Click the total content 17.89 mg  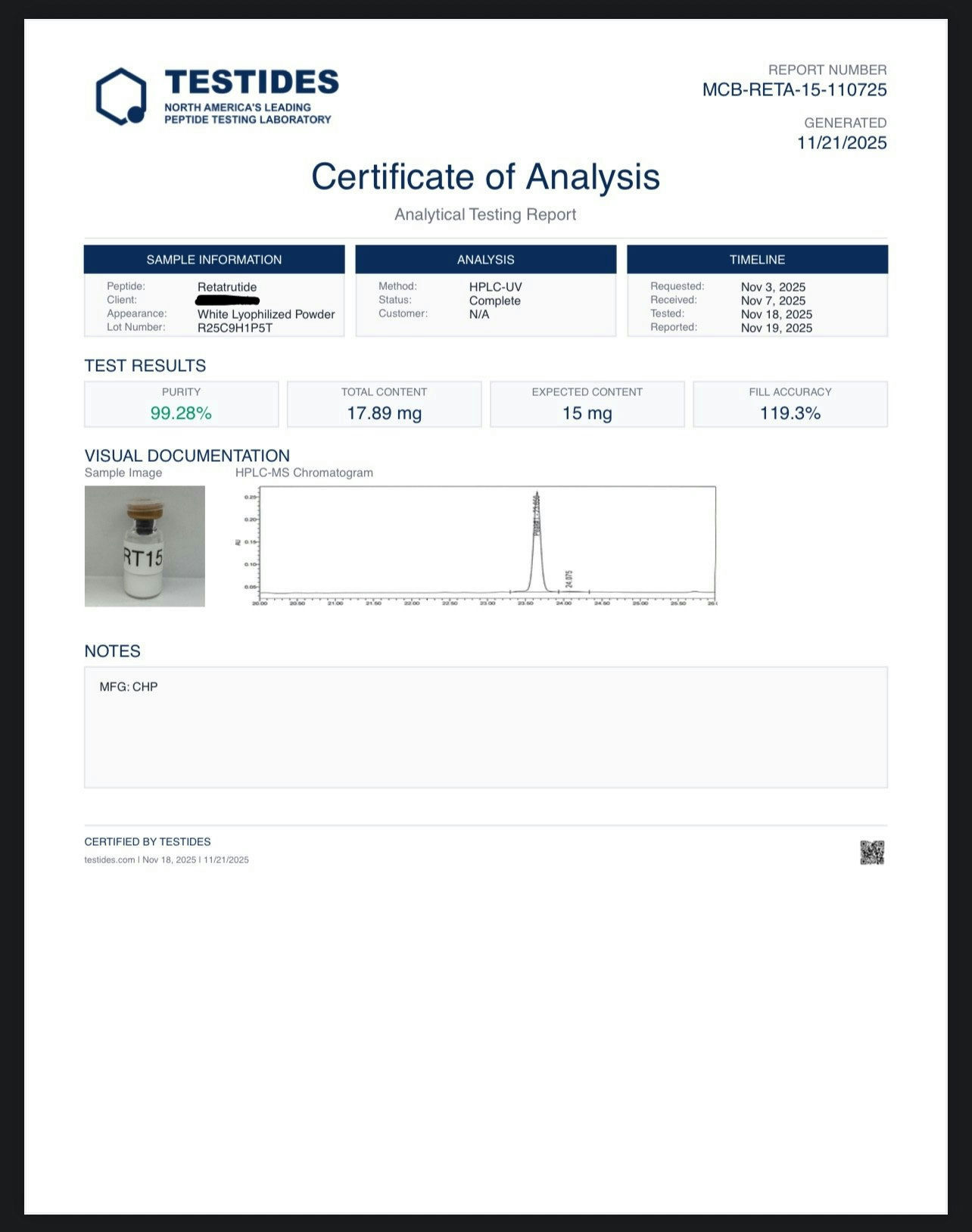tap(384, 413)
